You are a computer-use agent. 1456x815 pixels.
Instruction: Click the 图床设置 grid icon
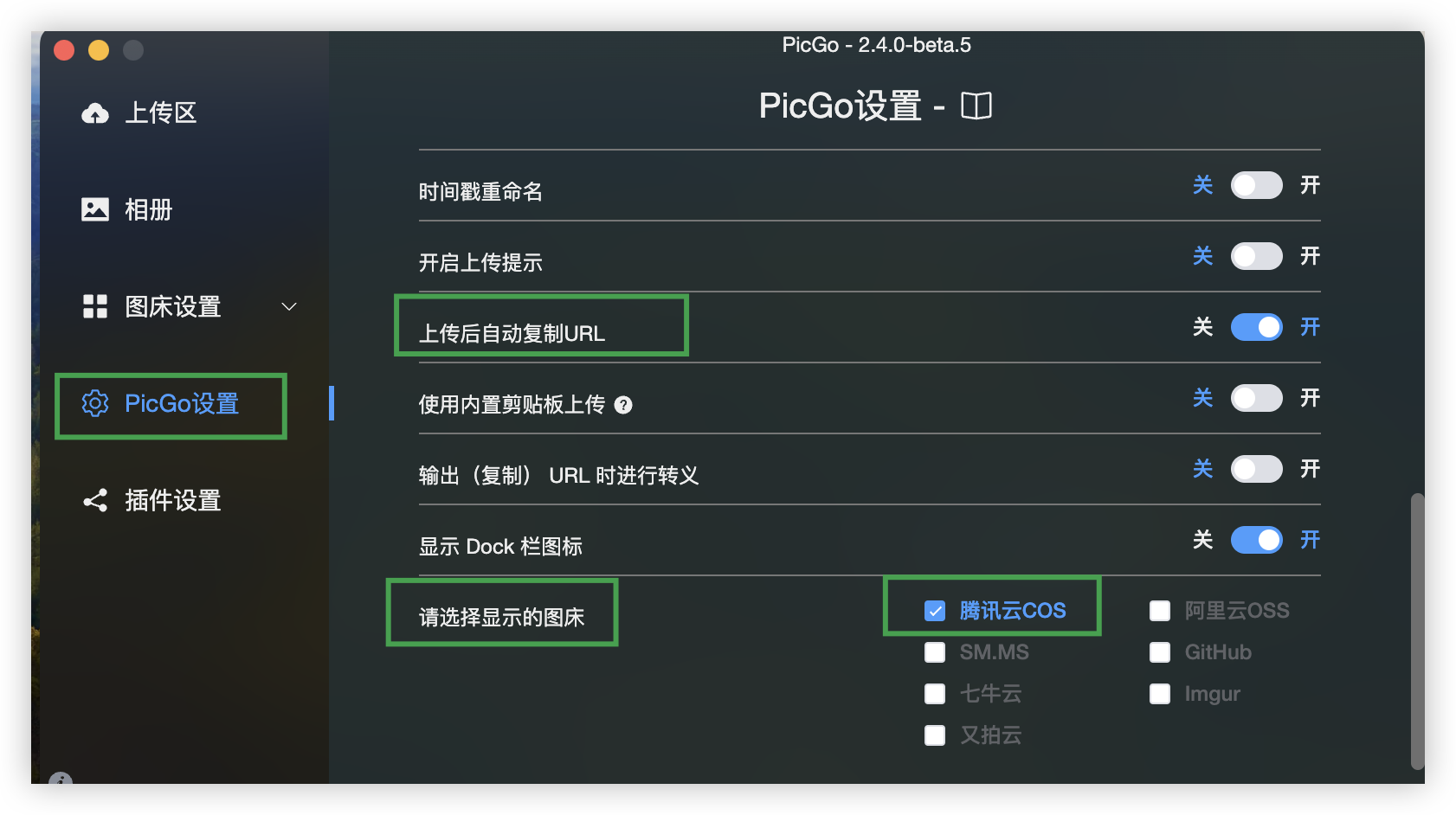coord(95,307)
